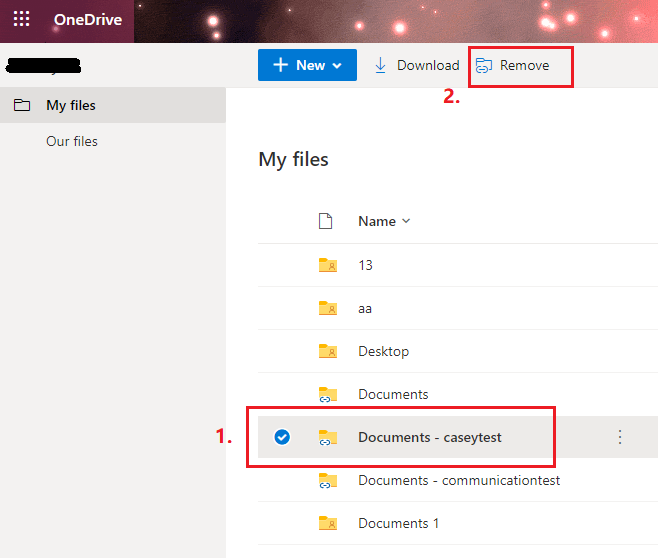Click the Remove shortcut folder icon
658x558 pixels.
point(483,65)
